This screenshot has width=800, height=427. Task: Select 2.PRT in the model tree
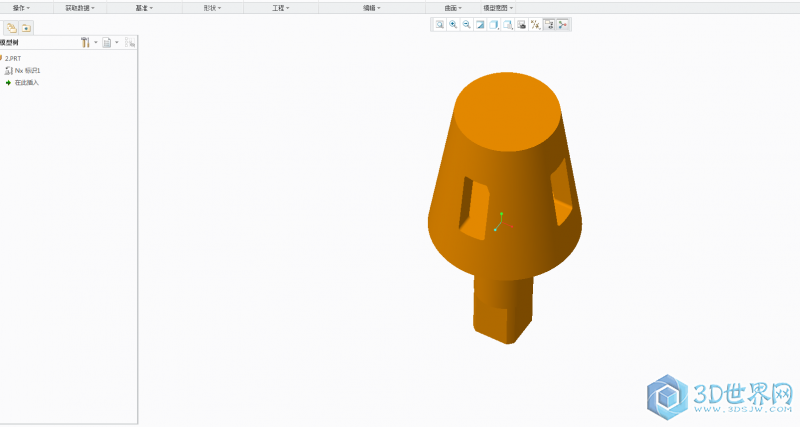13,58
